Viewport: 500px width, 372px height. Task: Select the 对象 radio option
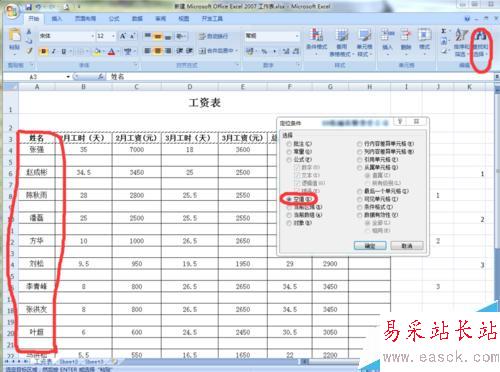289,223
